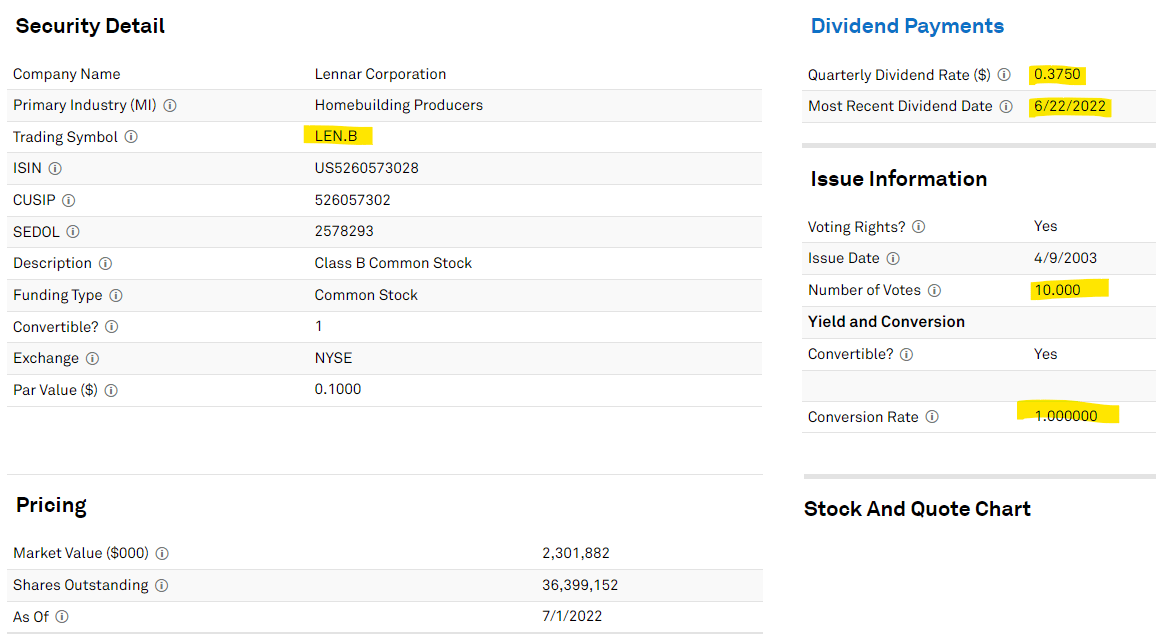Viewport: 1156px width, 636px height.
Task: Select the Class B Common Stock description
Action: 393,262
